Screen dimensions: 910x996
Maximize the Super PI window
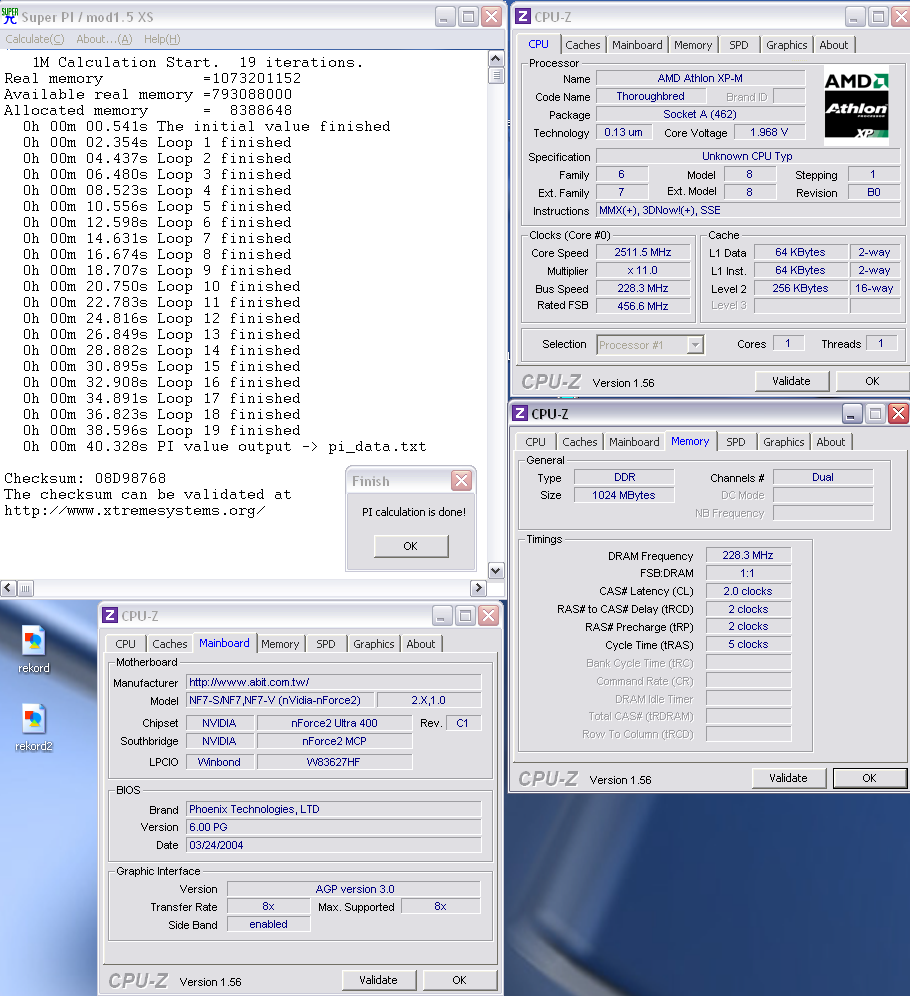(469, 17)
